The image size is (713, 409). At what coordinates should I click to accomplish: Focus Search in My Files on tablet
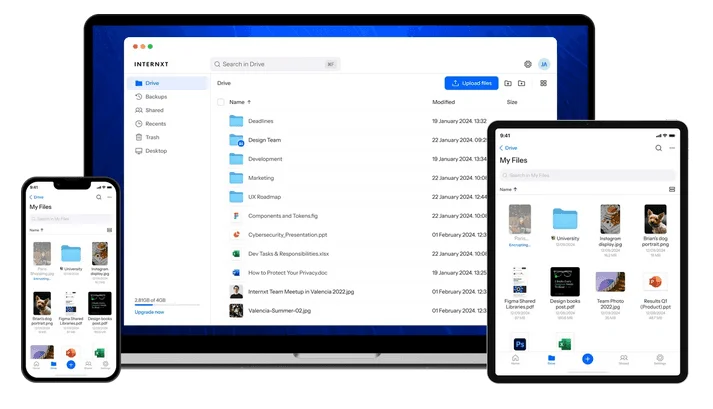click(x=587, y=175)
